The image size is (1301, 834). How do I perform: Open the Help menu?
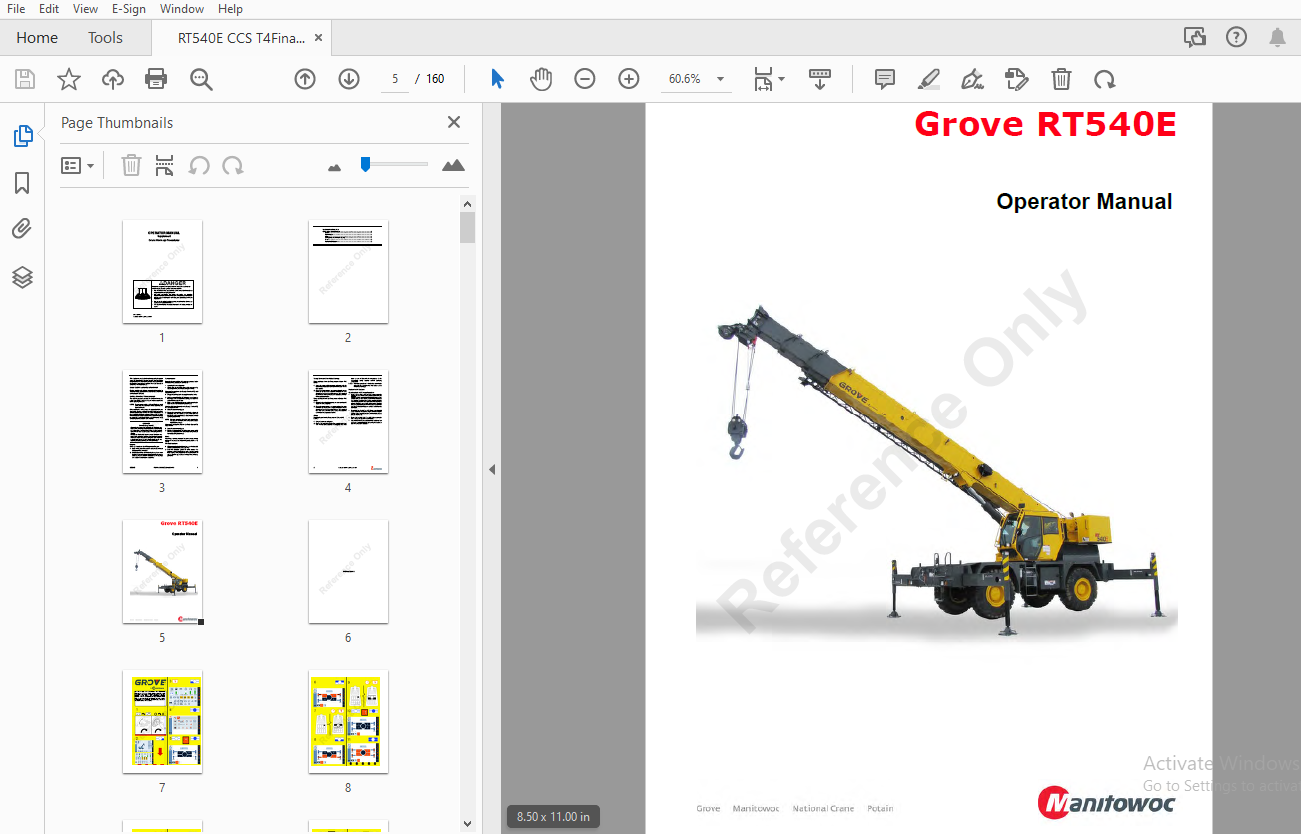(x=230, y=9)
